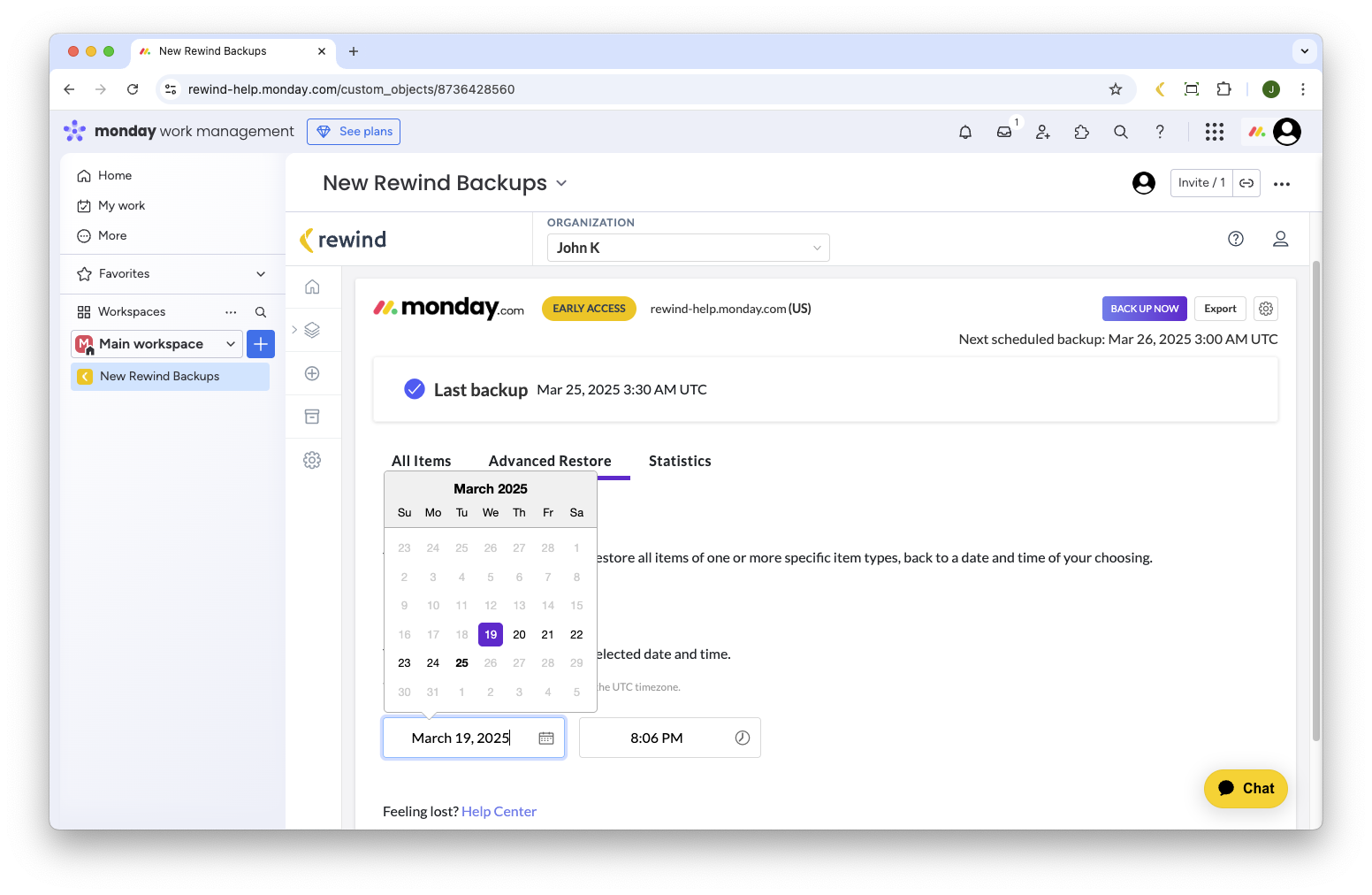Image resolution: width=1372 pixels, height=895 pixels.
Task: Open the Rewind archive box icon
Action: coord(312,417)
